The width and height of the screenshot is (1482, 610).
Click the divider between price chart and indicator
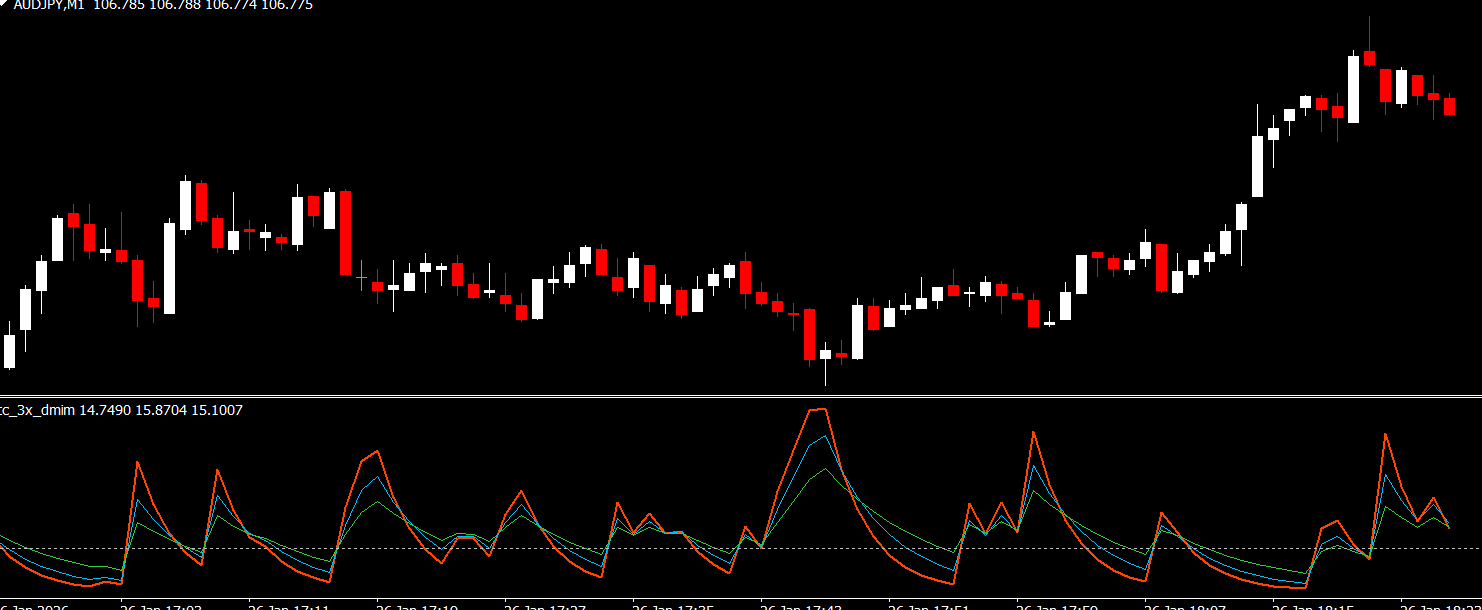point(740,397)
